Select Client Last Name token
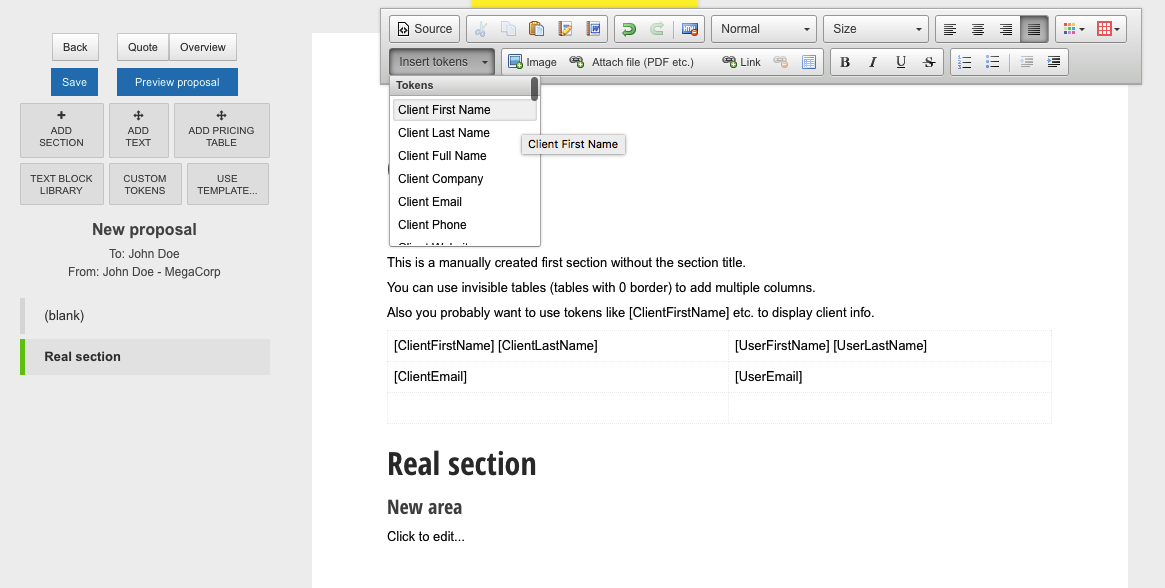Image resolution: width=1165 pixels, height=588 pixels. coord(444,133)
